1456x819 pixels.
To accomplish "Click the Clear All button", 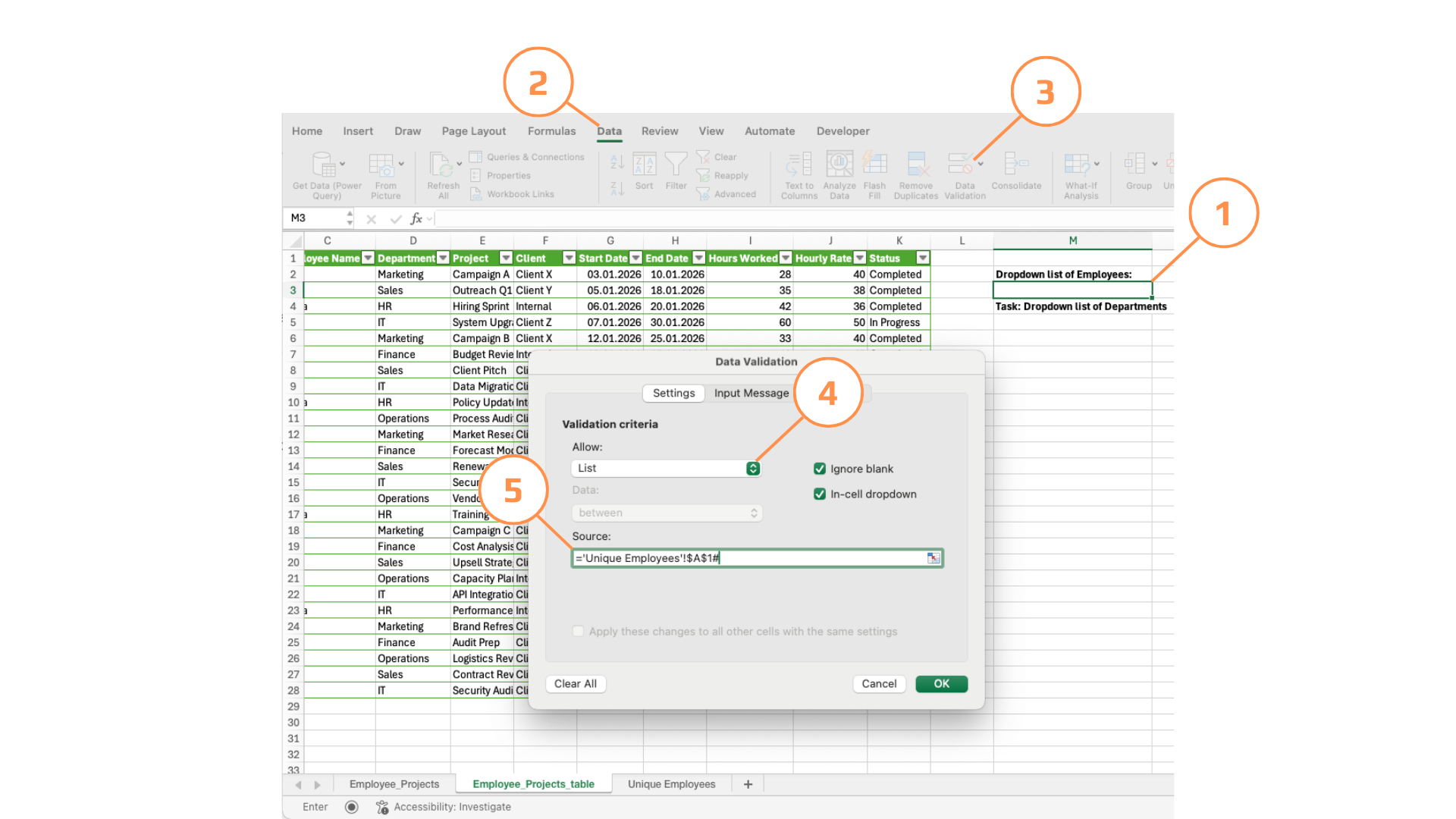I will tap(575, 683).
